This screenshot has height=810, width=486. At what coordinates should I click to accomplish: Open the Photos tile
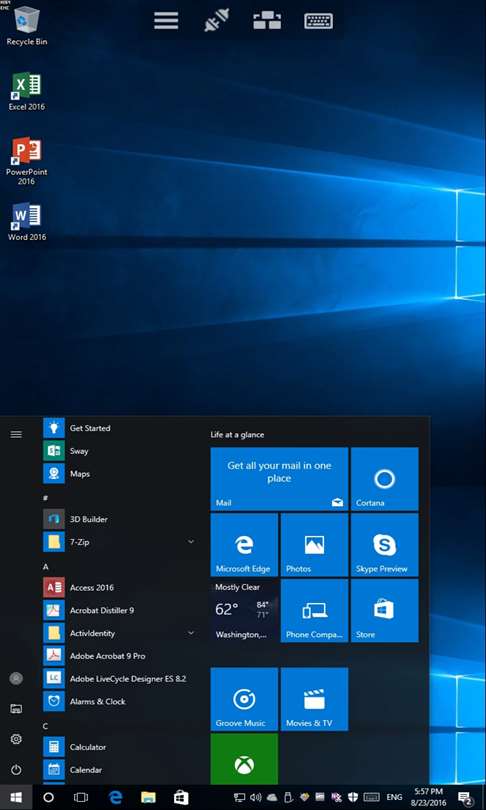(x=315, y=545)
